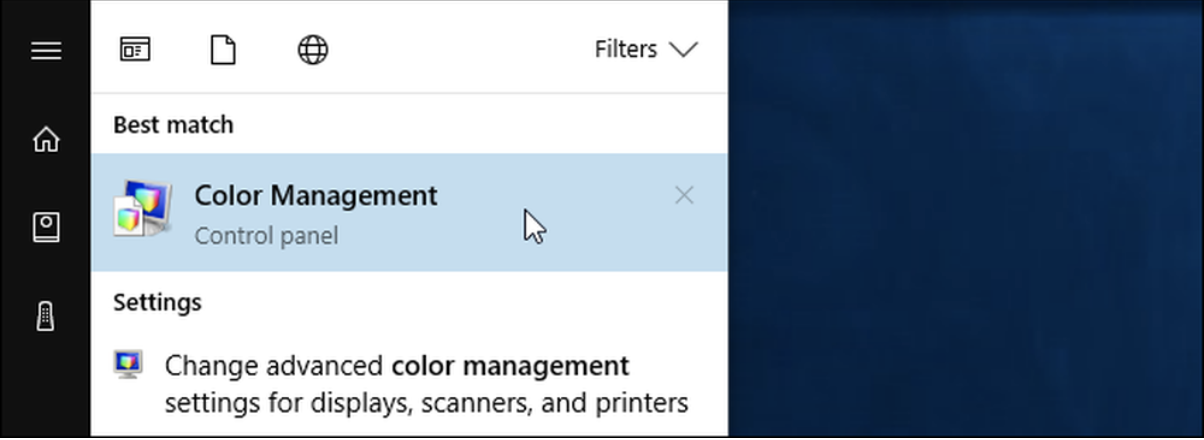Filter results by Apps icon
The height and width of the screenshot is (440, 1204).
pos(135,49)
